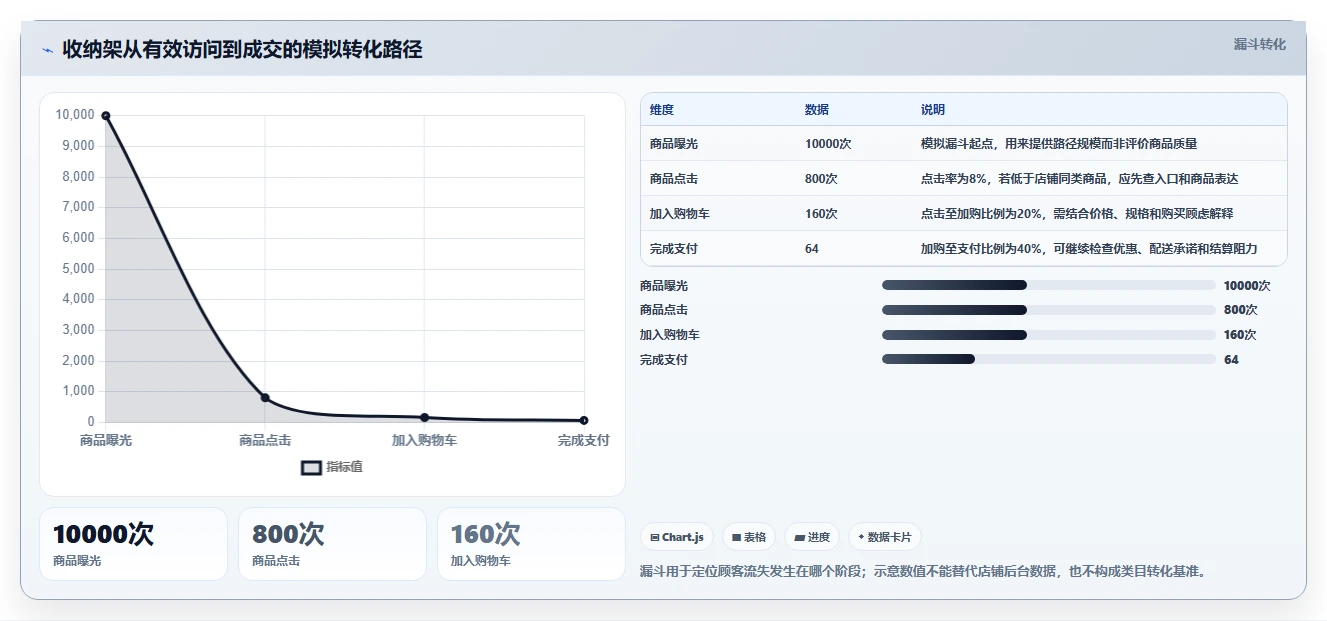Click the 商品曝光 progress bar

tap(1048, 285)
